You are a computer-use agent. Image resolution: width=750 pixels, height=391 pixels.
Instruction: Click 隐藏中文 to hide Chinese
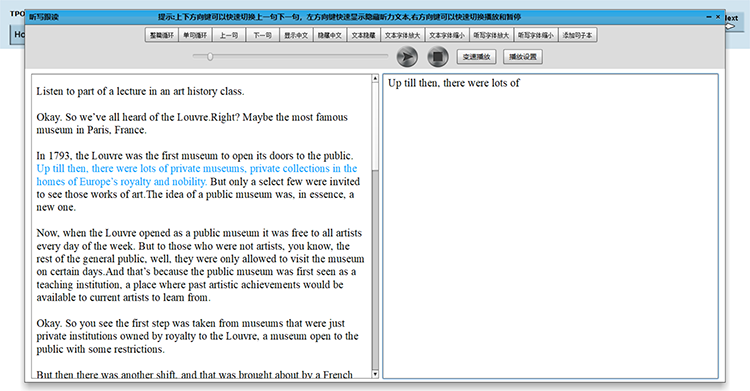tap(330, 35)
